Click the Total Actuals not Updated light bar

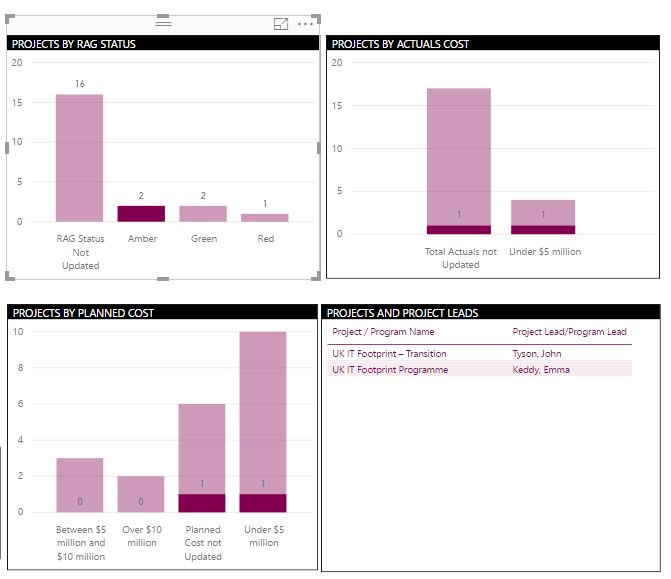pos(459,157)
